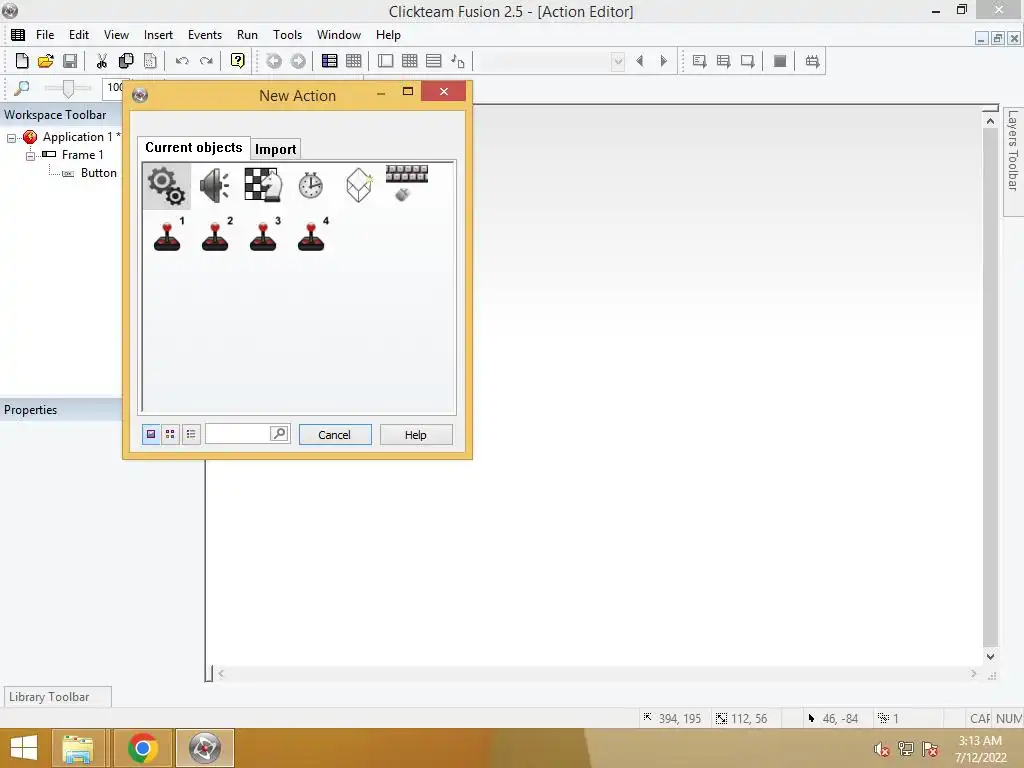
Task: Click the Help button in New Action dialog
Action: [416, 435]
